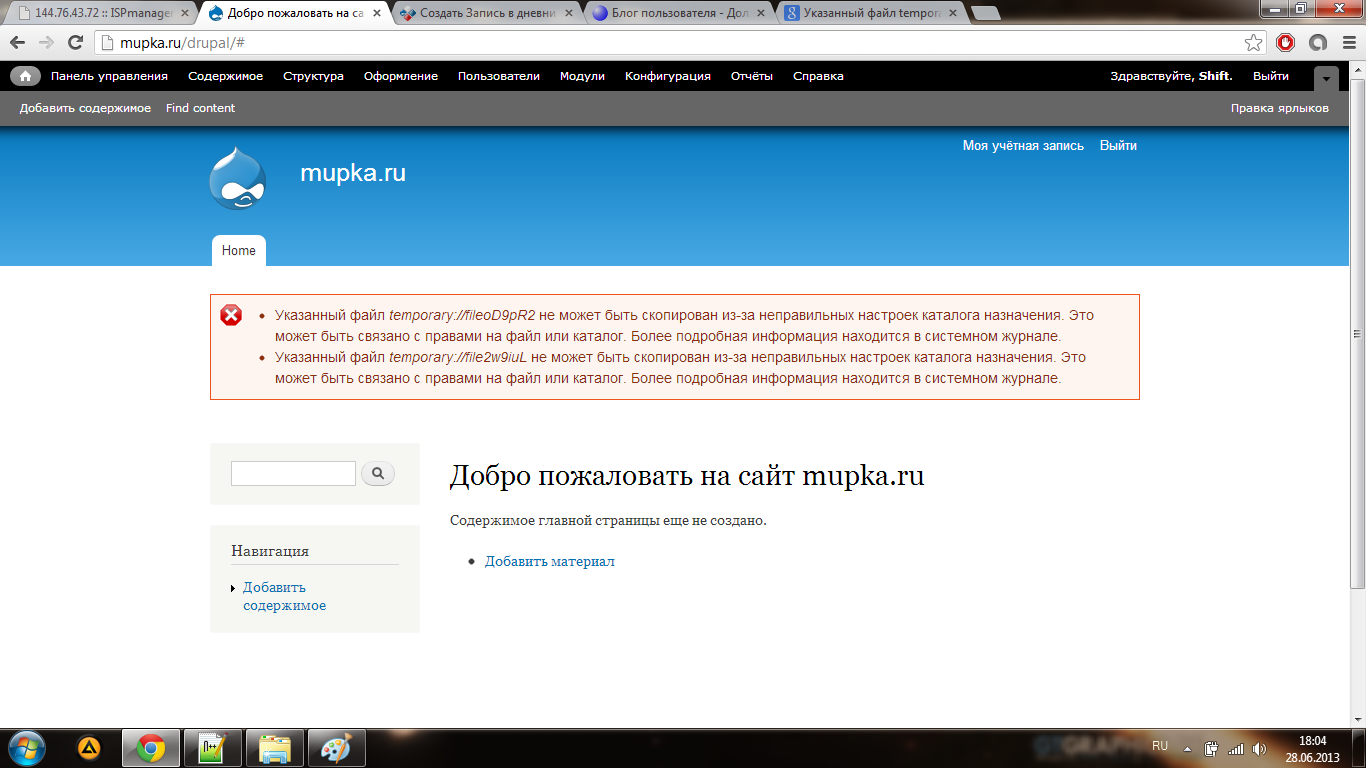Image resolution: width=1366 pixels, height=768 pixels.
Task: Open the Модули admin menu
Action: [582, 76]
